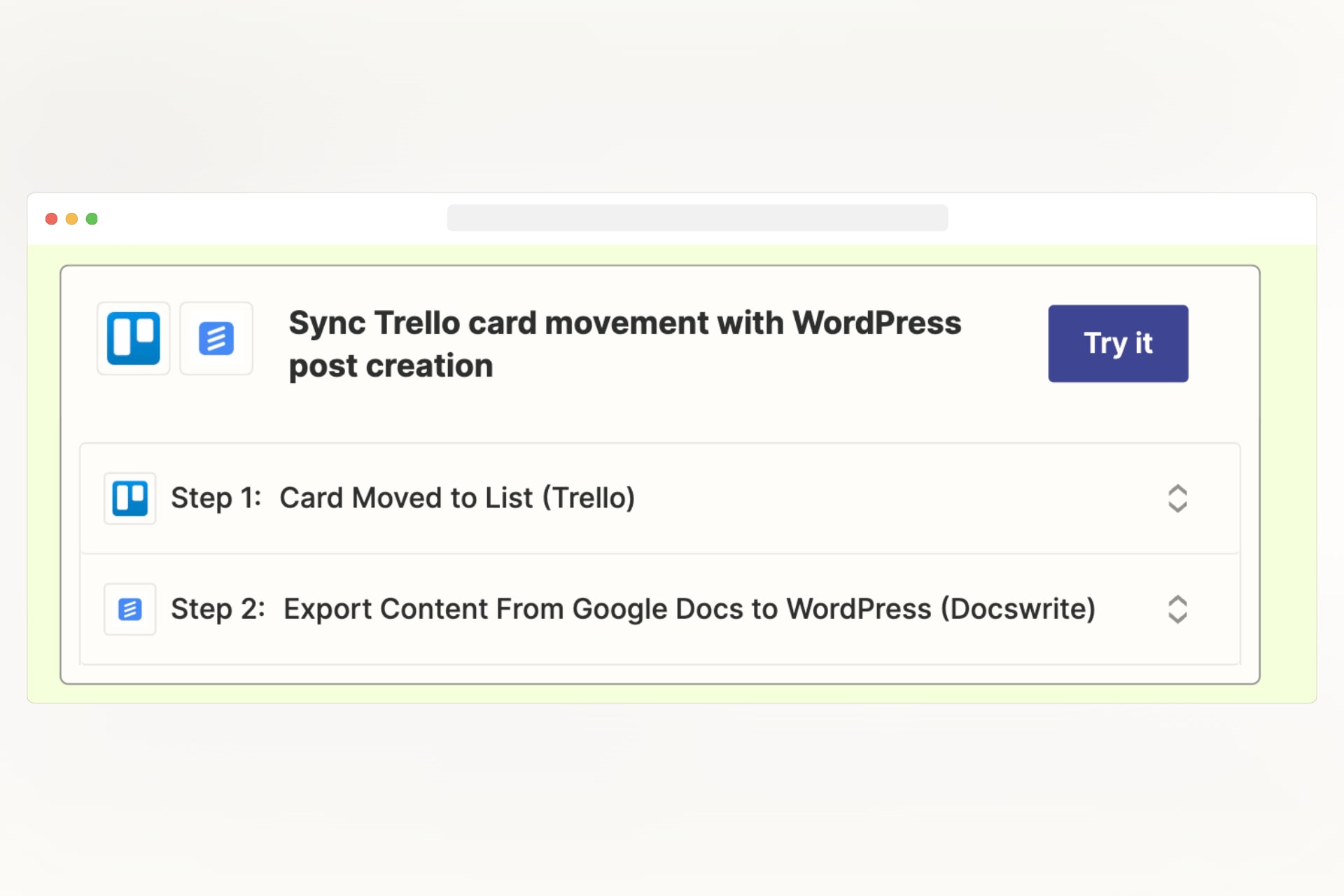Click the browser address bar
Image resolution: width=1344 pixels, height=896 pixels.
tap(698, 218)
